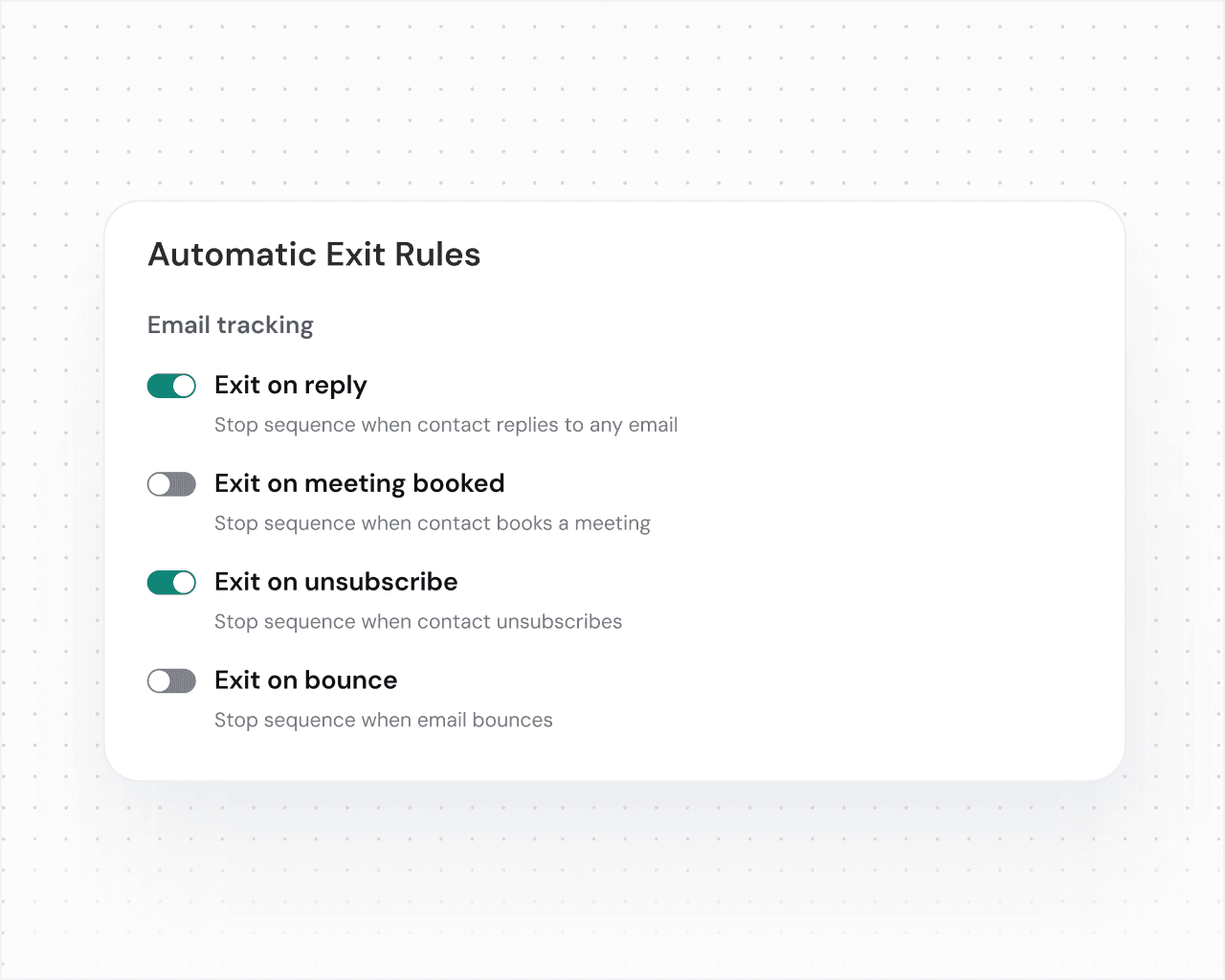The height and width of the screenshot is (980, 1225).
Task: Click the reply rule description text
Action: [x=446, y=425]
